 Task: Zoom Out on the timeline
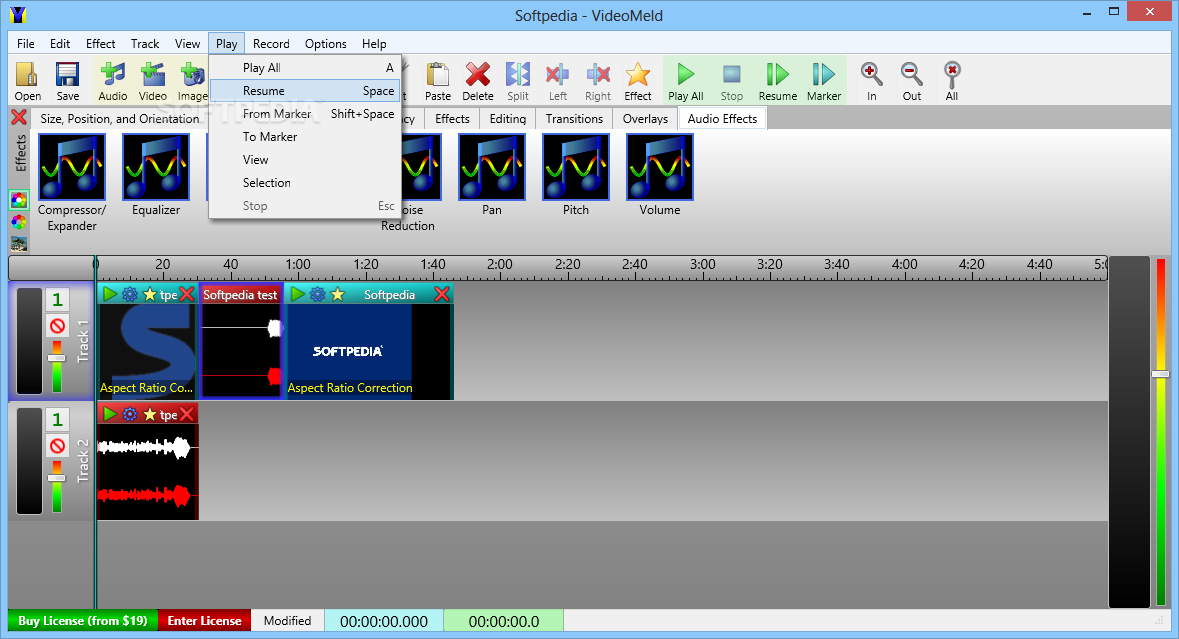point(911,81)
